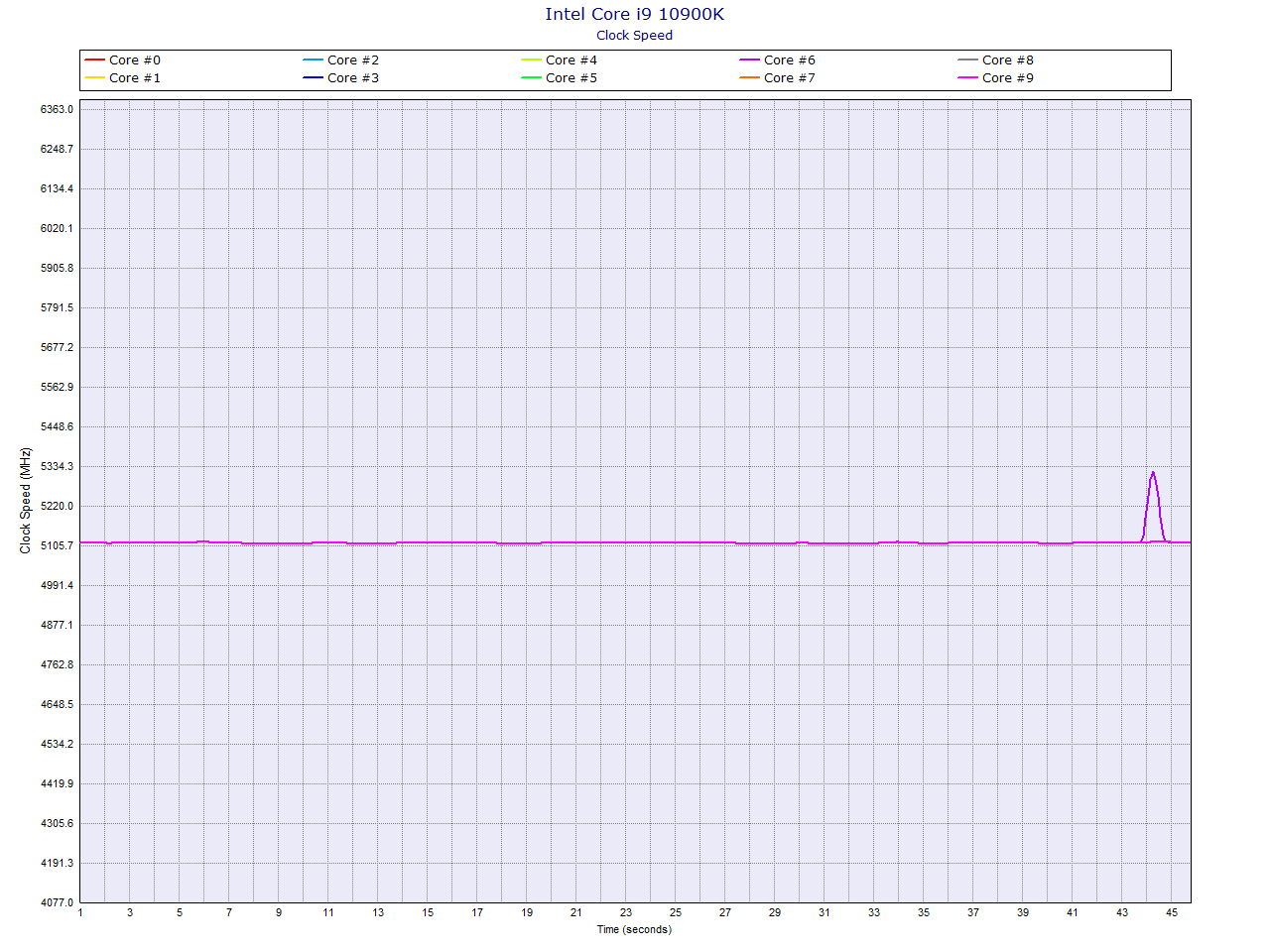Click the Core #7 legend entry
The image size is (1270, 952).
point(778,78)
